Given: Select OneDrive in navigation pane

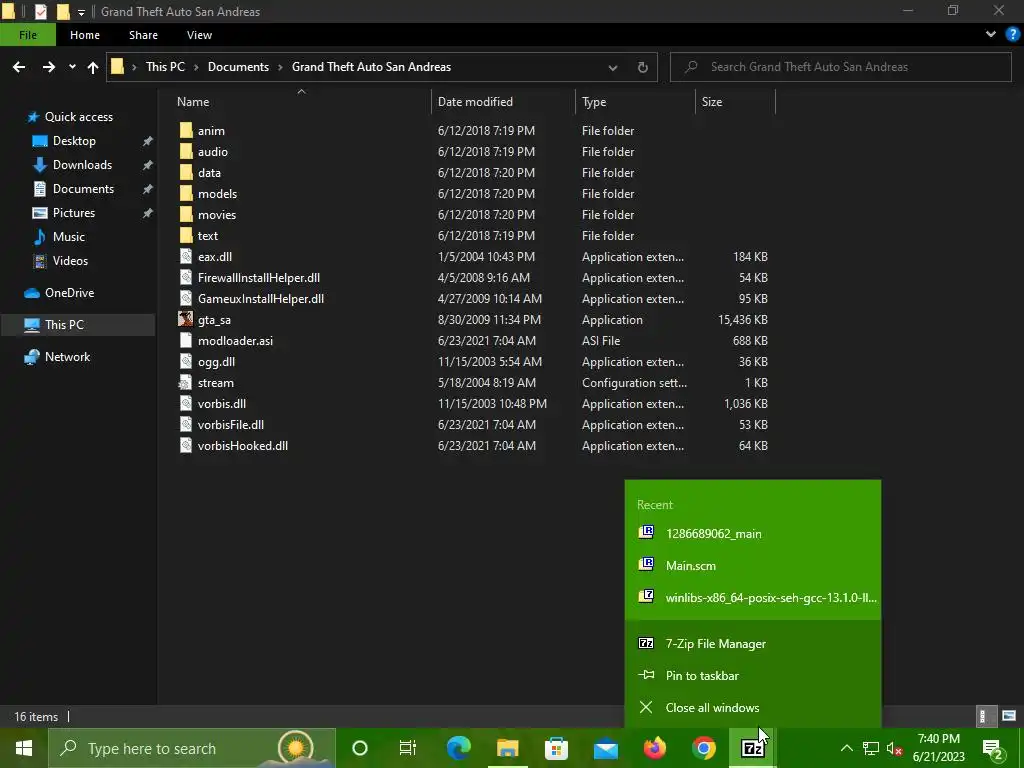Looking at the screenshot, I should point(69,293).
